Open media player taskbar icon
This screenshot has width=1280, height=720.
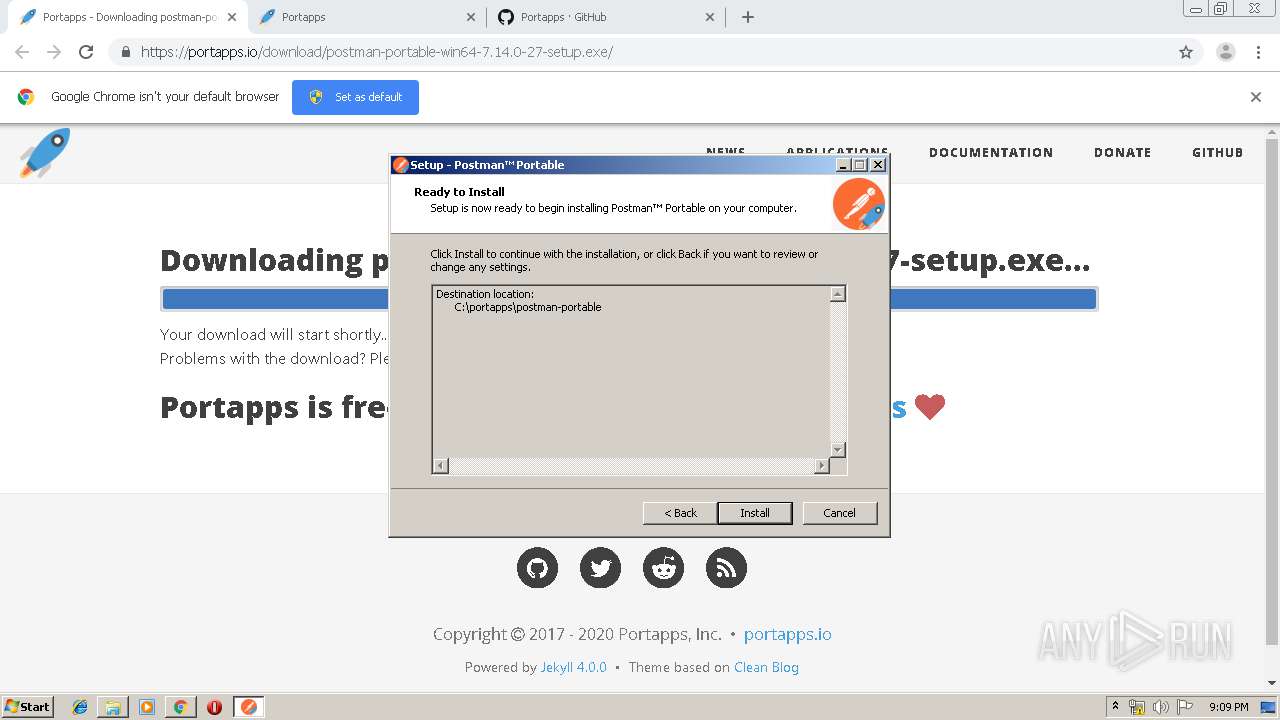[147, 707]
